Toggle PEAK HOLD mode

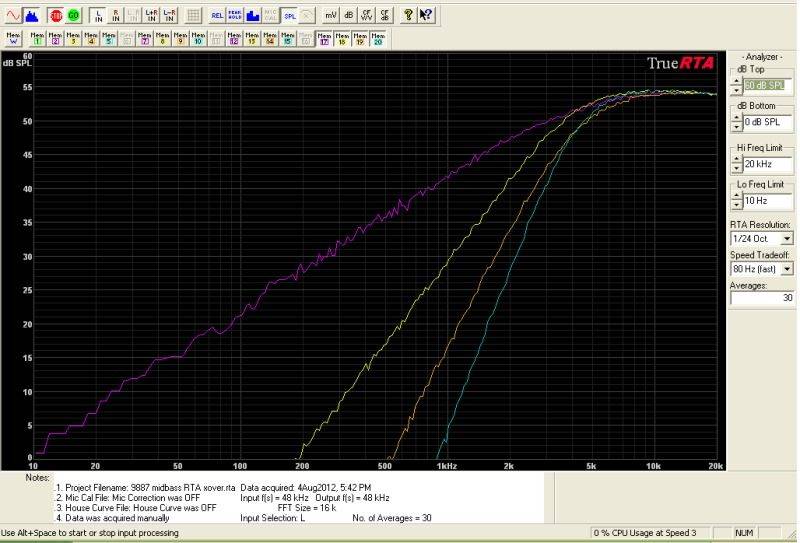pyautogui.click(x=235, y=15)
